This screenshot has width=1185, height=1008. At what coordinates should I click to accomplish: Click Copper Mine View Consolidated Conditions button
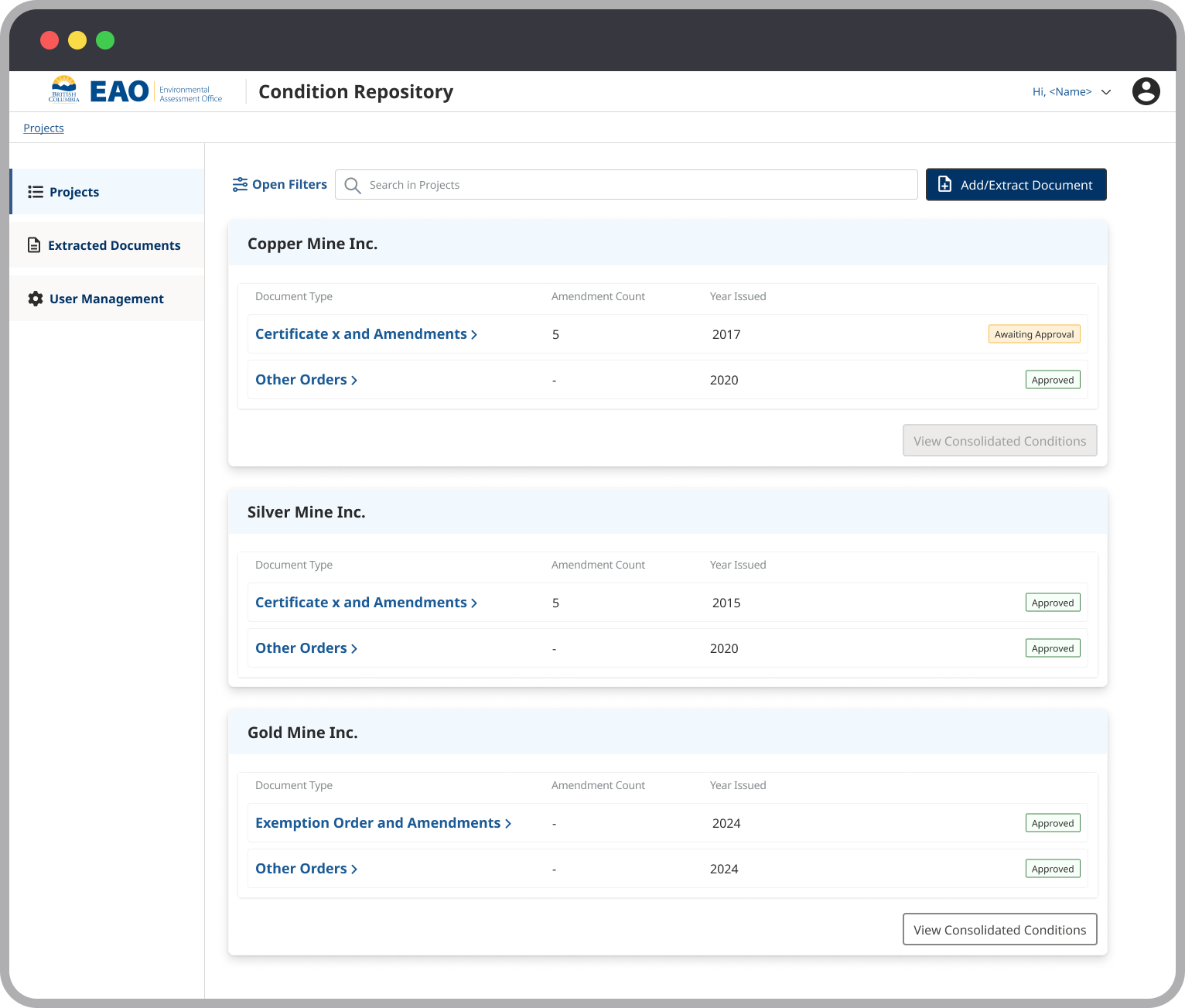tap(999, 440)
